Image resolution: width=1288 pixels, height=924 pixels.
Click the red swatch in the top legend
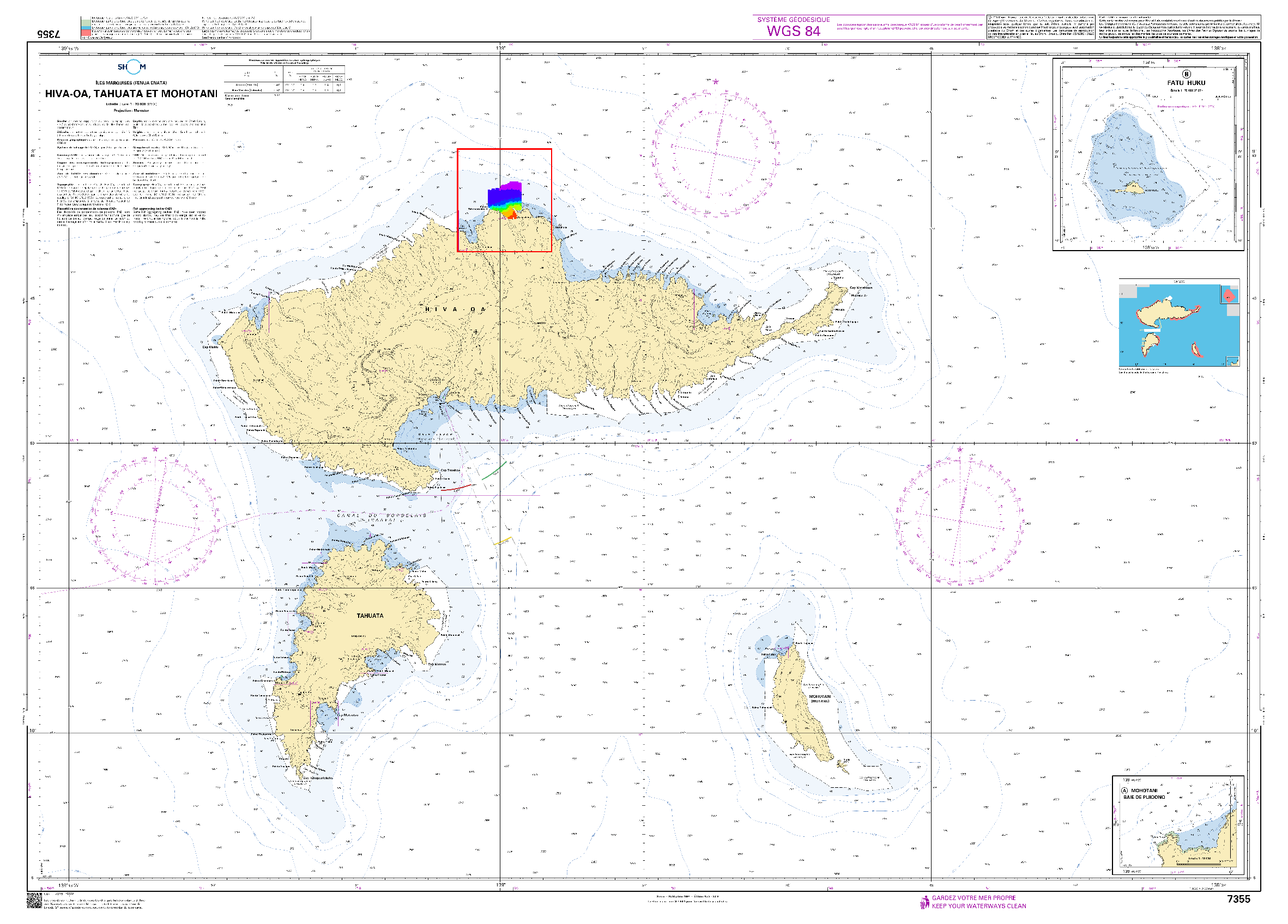coord(85,33)
